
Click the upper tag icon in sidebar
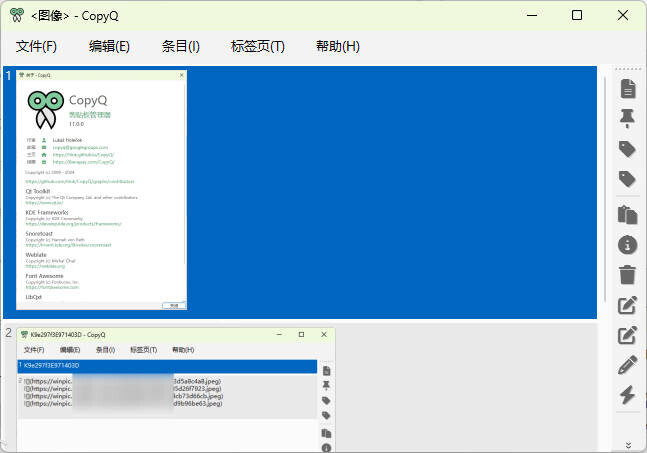tap(628, 149)
